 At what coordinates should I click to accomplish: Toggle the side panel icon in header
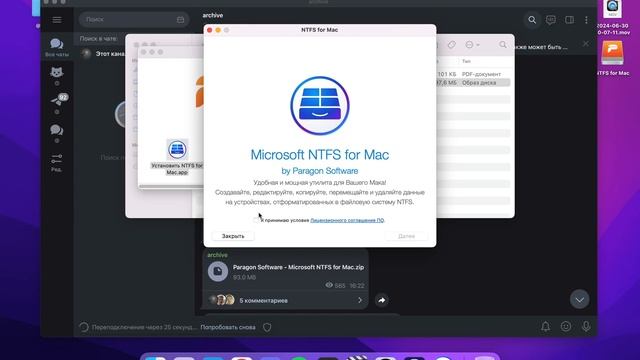tap(569, 20)
